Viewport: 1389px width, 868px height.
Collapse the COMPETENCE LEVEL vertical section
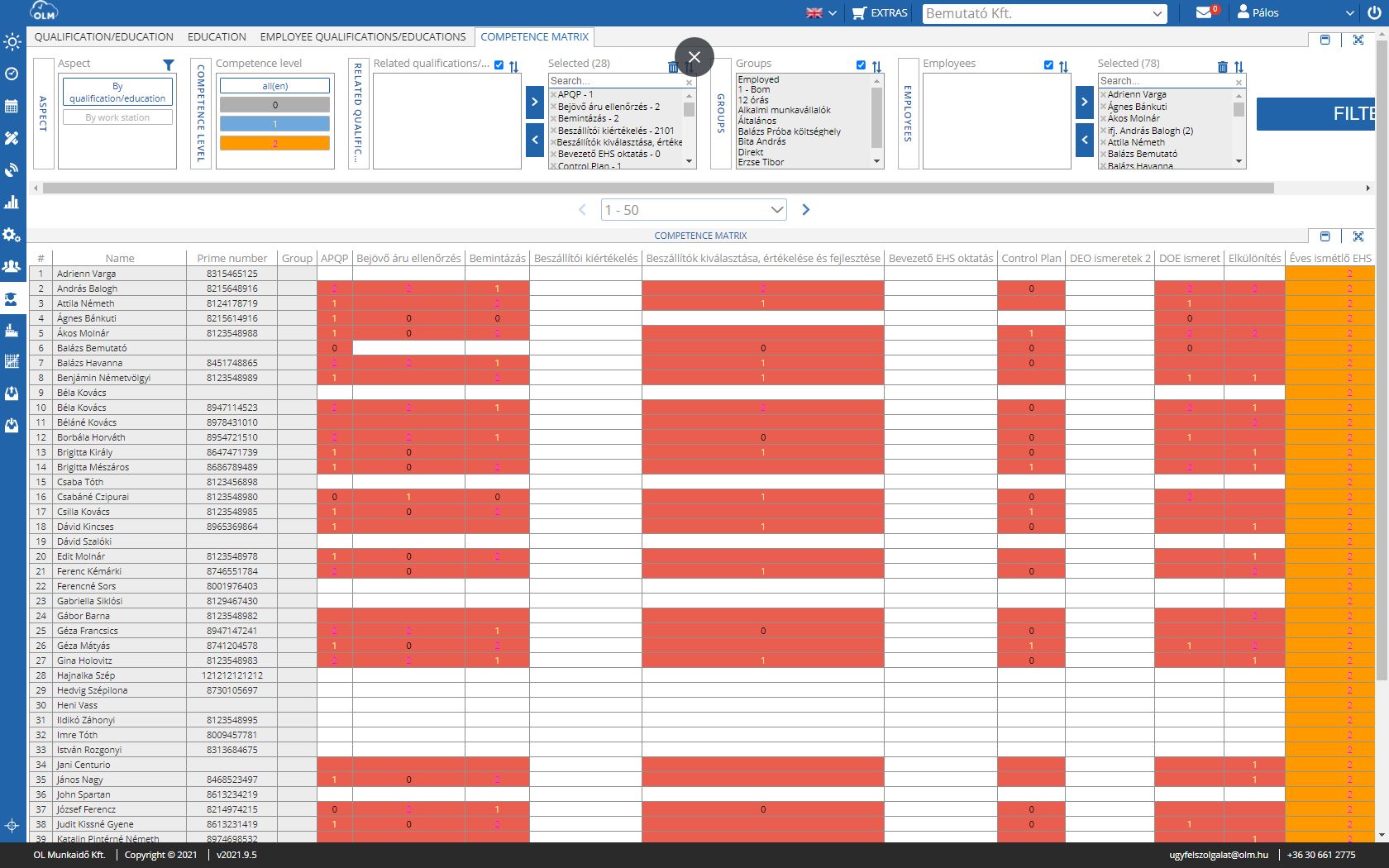[x=201, y=114]
